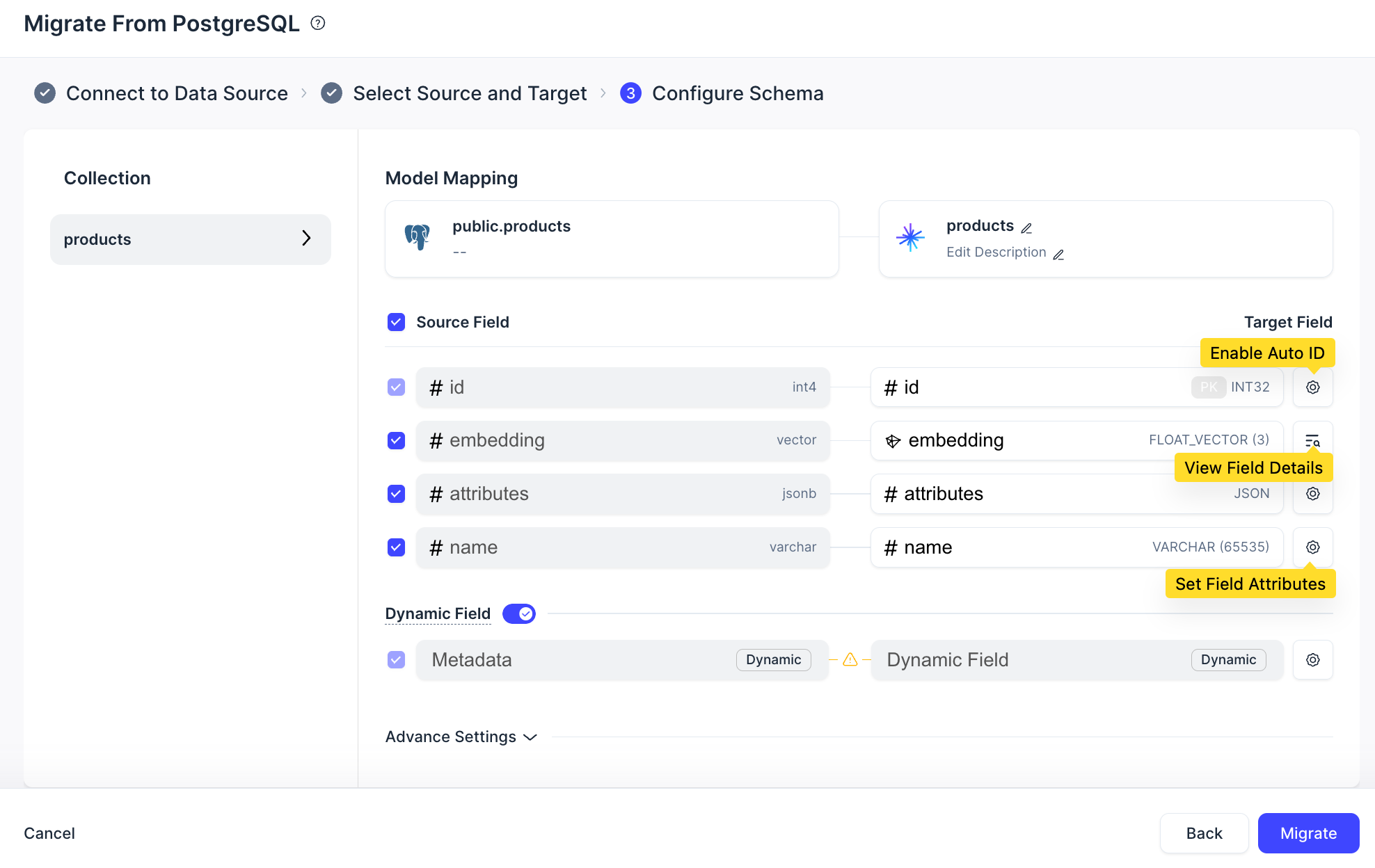Uncheck the name source field checkbox
The image size is (1375, 868).
pyautogui.click(x=397, y=547)
